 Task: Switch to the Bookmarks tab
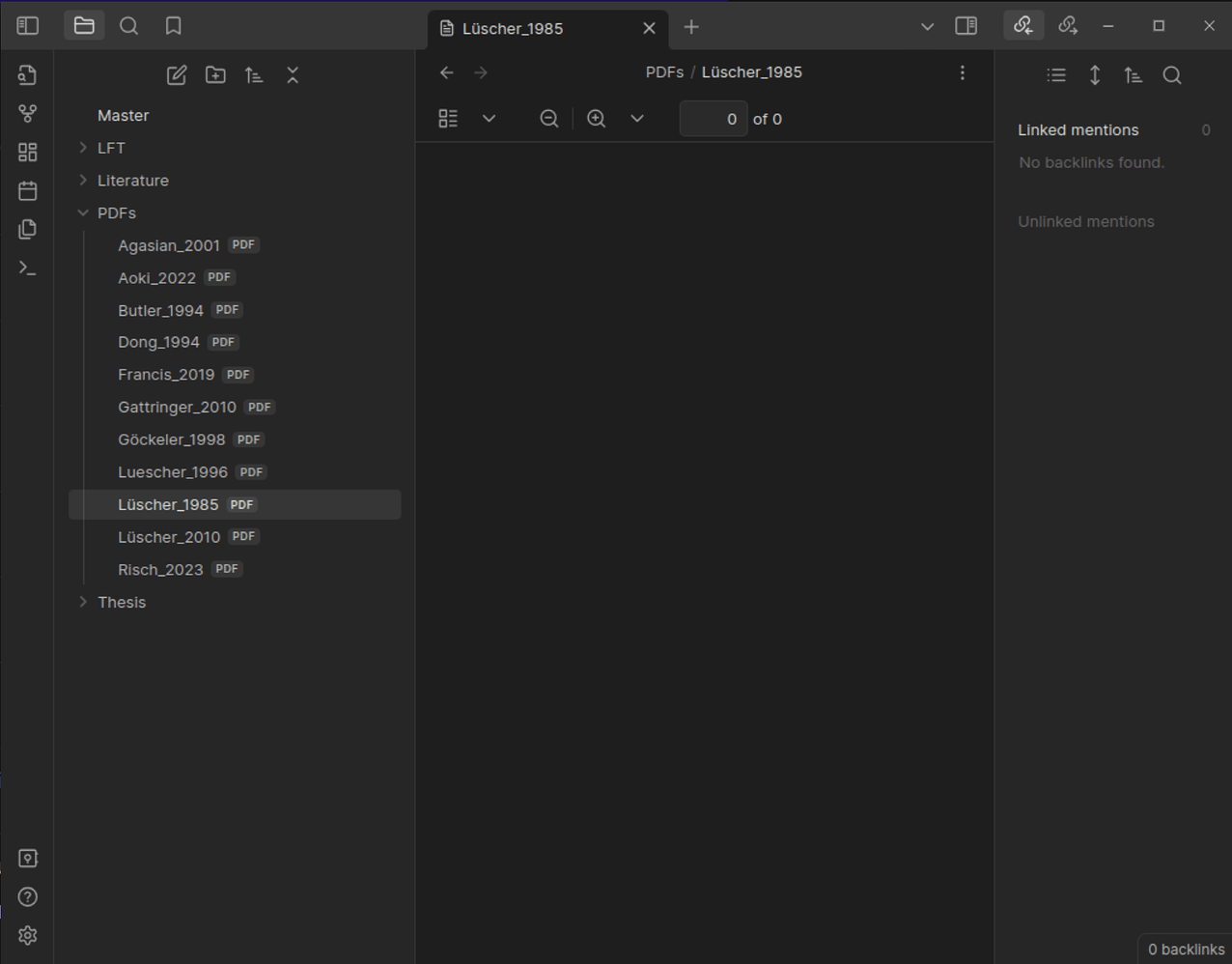[x=173, y=25]
